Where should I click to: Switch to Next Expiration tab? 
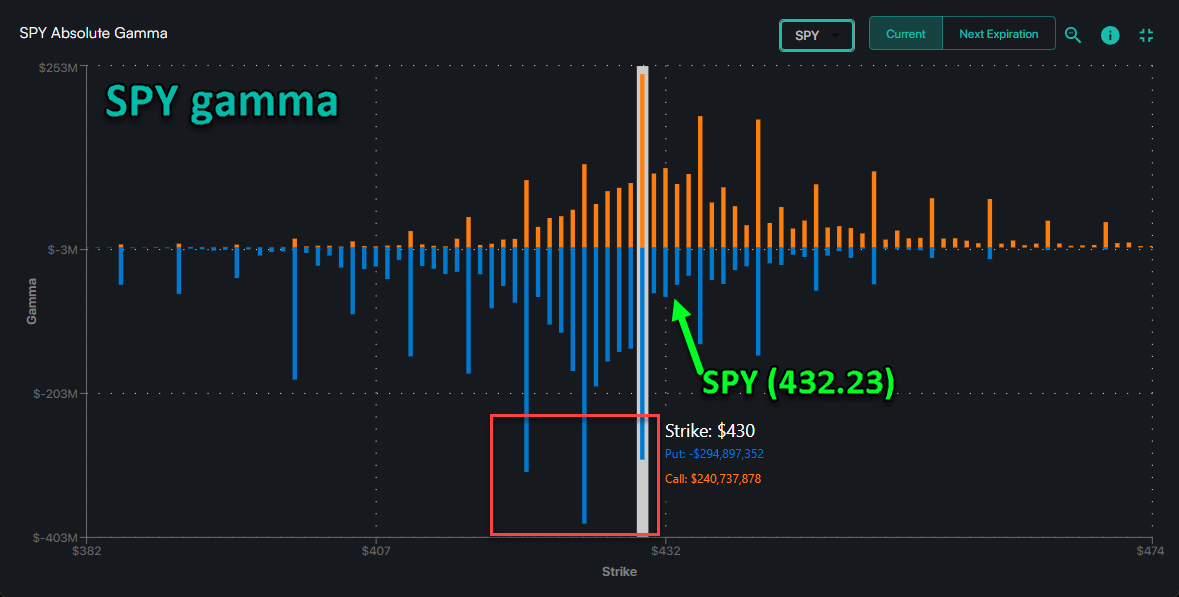[999, 34]
